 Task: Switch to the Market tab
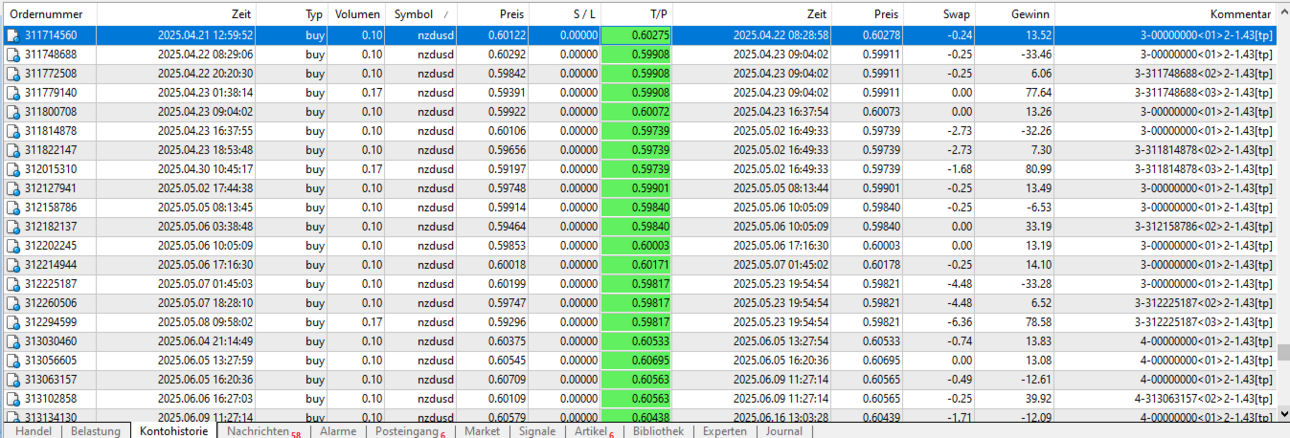coord(482,431)
